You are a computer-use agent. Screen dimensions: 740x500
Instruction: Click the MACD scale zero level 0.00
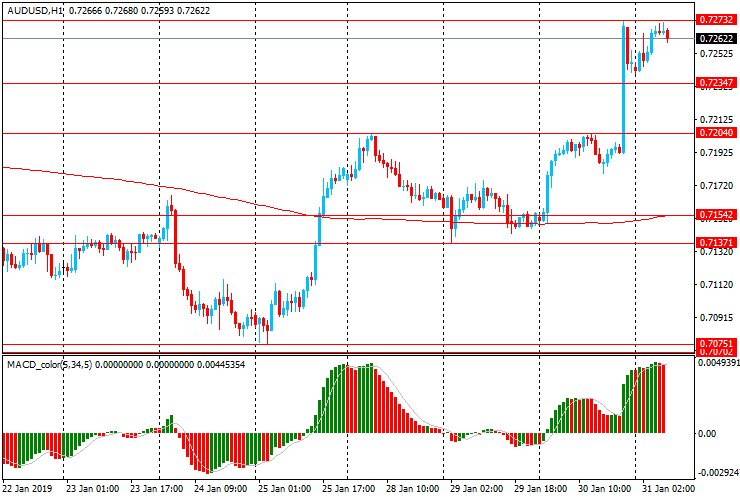706,433
